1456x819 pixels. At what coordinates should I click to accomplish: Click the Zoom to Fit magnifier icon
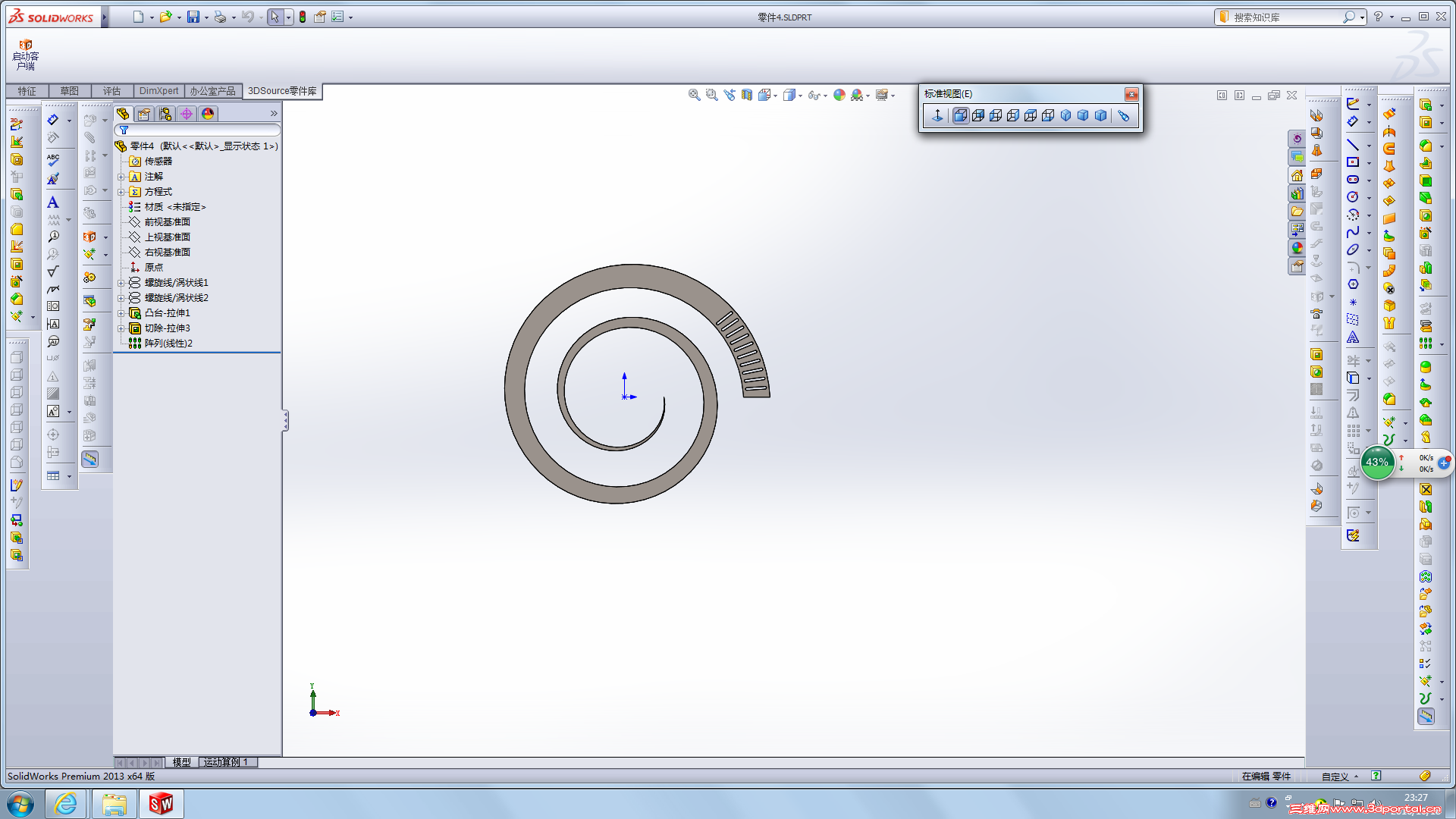(694, 95)
